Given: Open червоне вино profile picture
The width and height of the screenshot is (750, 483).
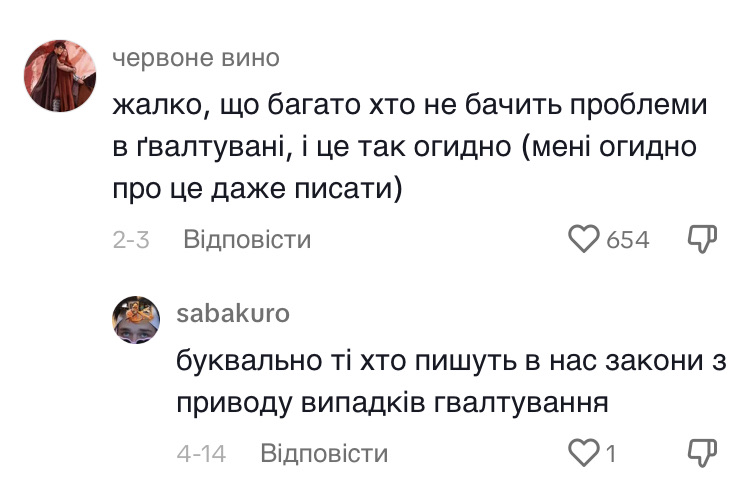Looking at the screenshot, I should coord(58,75).
